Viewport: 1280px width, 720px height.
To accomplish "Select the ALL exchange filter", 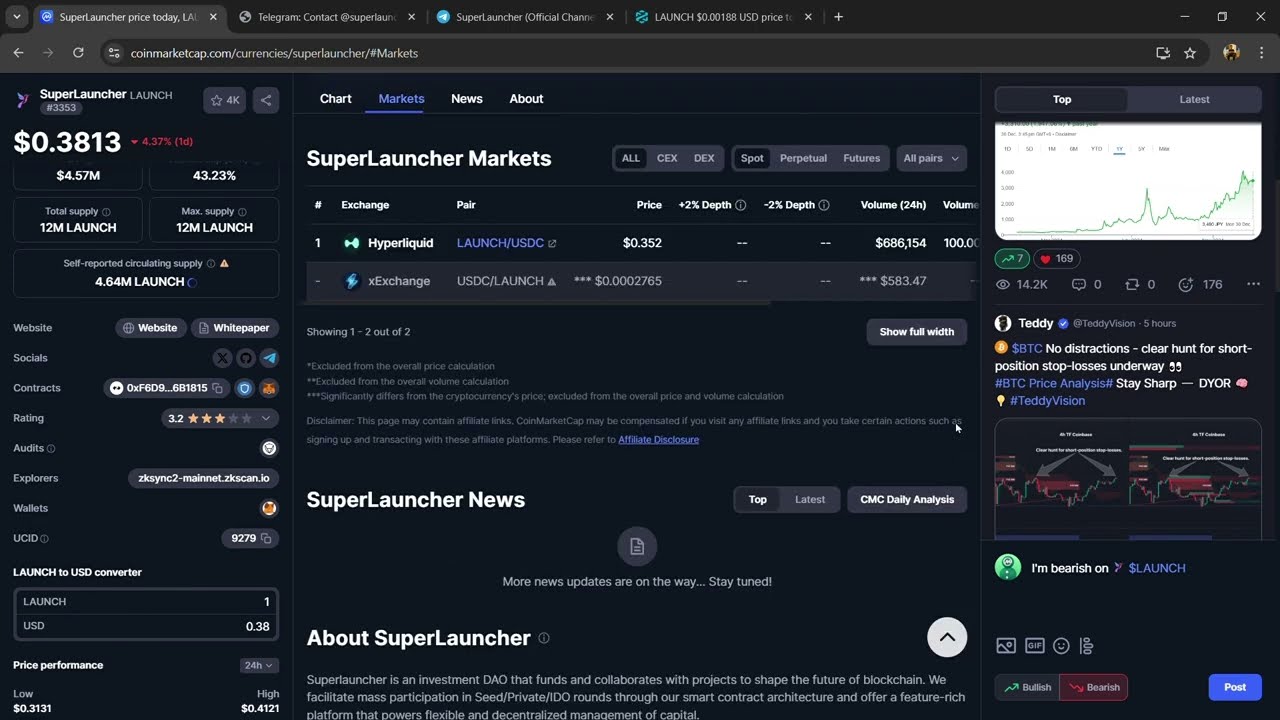I will tap(630, 158).
